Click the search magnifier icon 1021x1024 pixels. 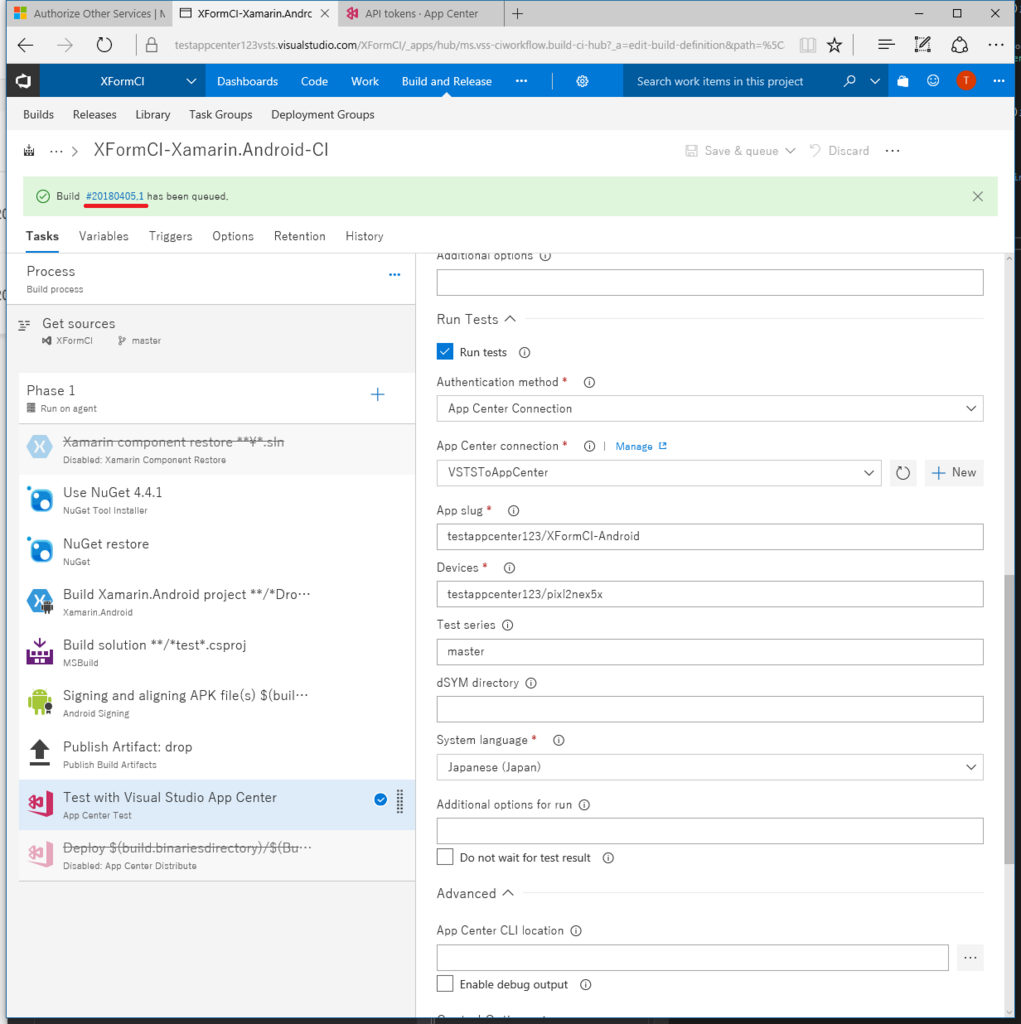[849, 81]
